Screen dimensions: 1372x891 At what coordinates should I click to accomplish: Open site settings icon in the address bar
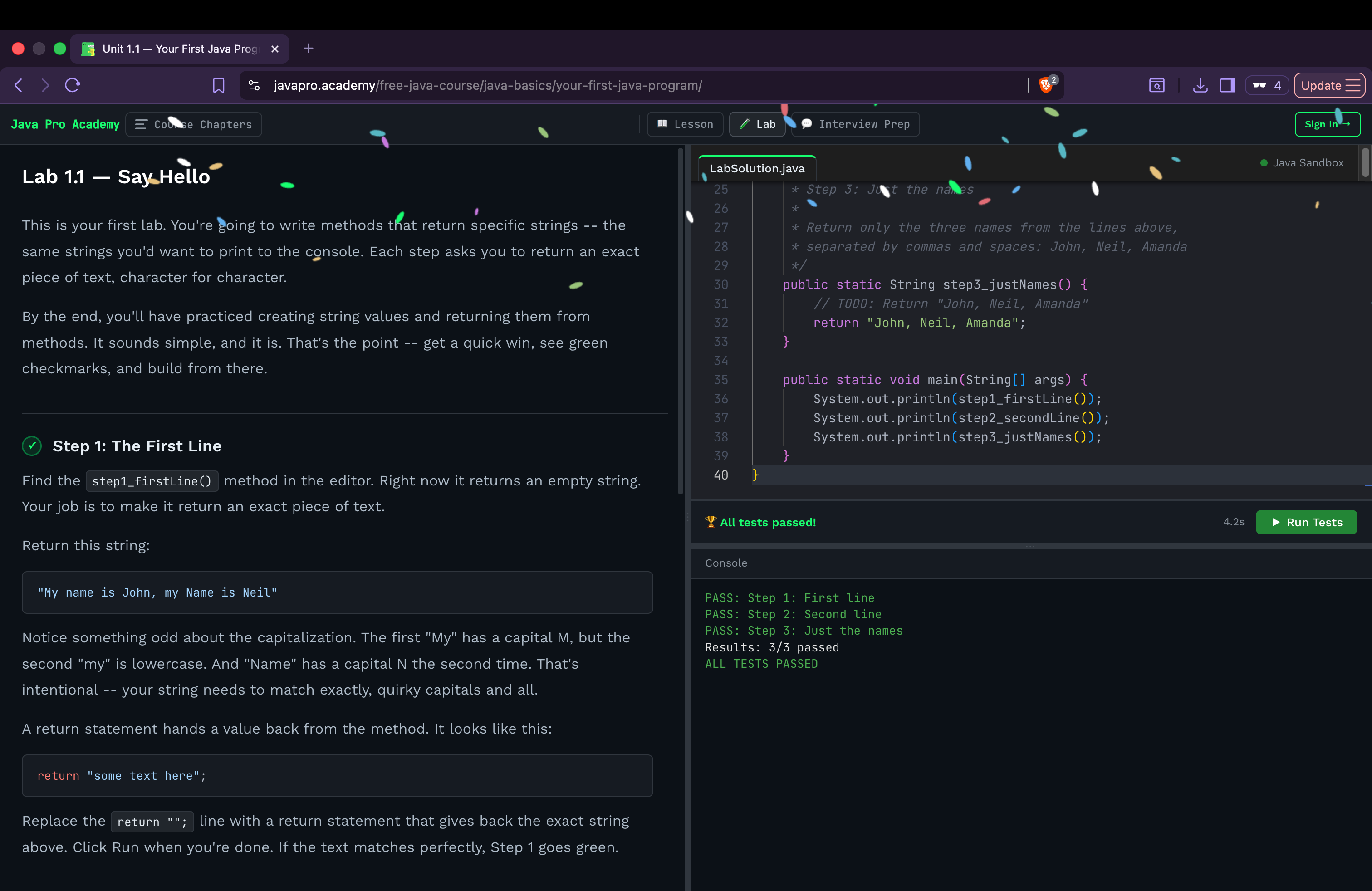254,85
